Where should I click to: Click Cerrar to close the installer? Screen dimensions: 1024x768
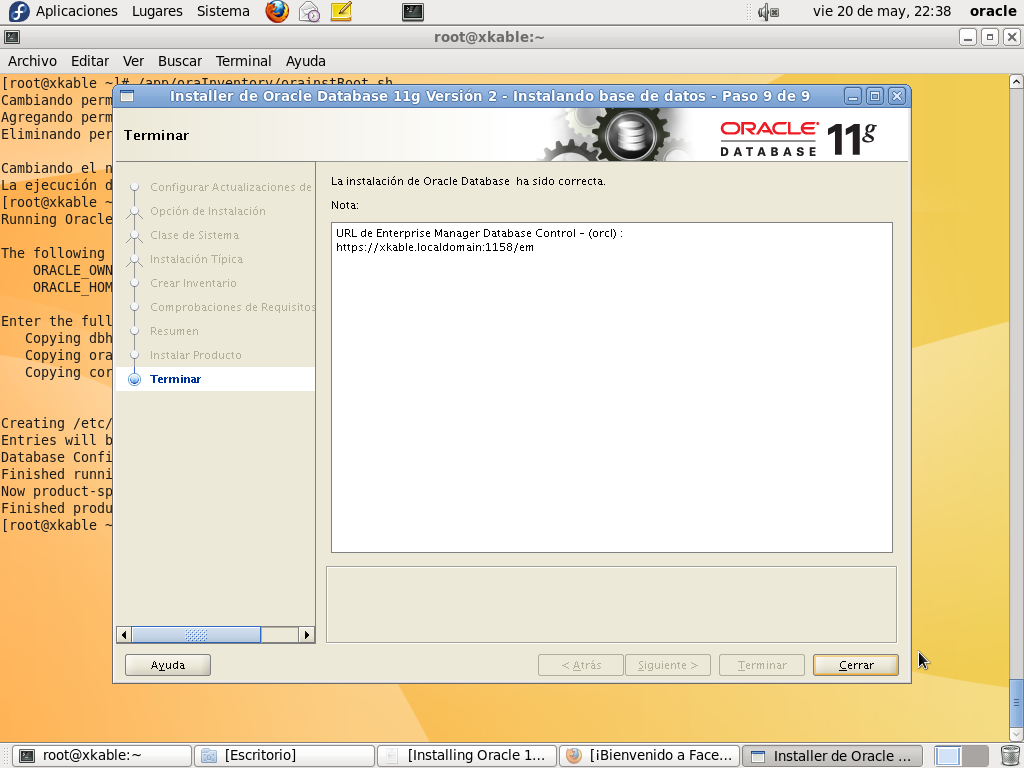(856, 665)
